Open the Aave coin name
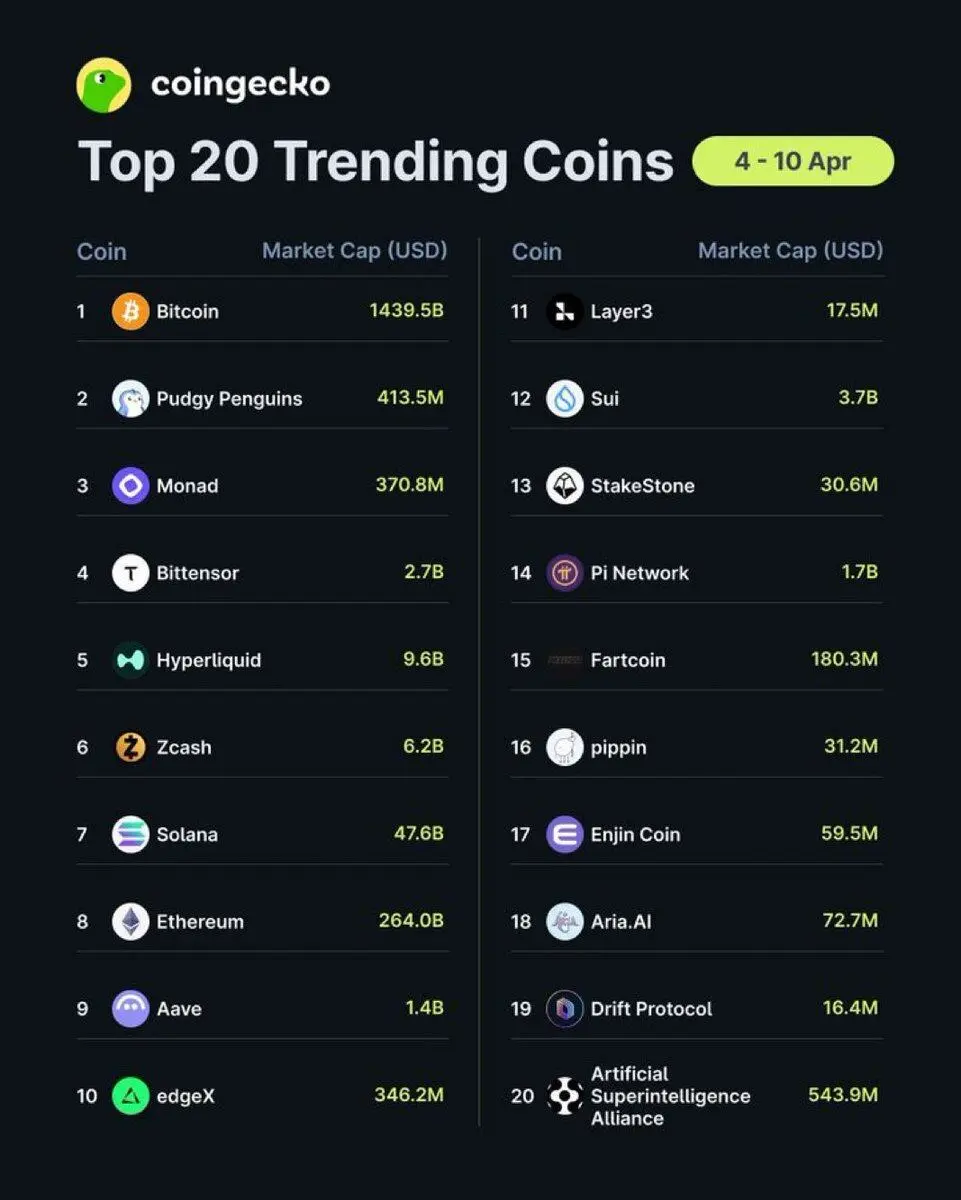961x1200 pixels. coord(179,1009)
